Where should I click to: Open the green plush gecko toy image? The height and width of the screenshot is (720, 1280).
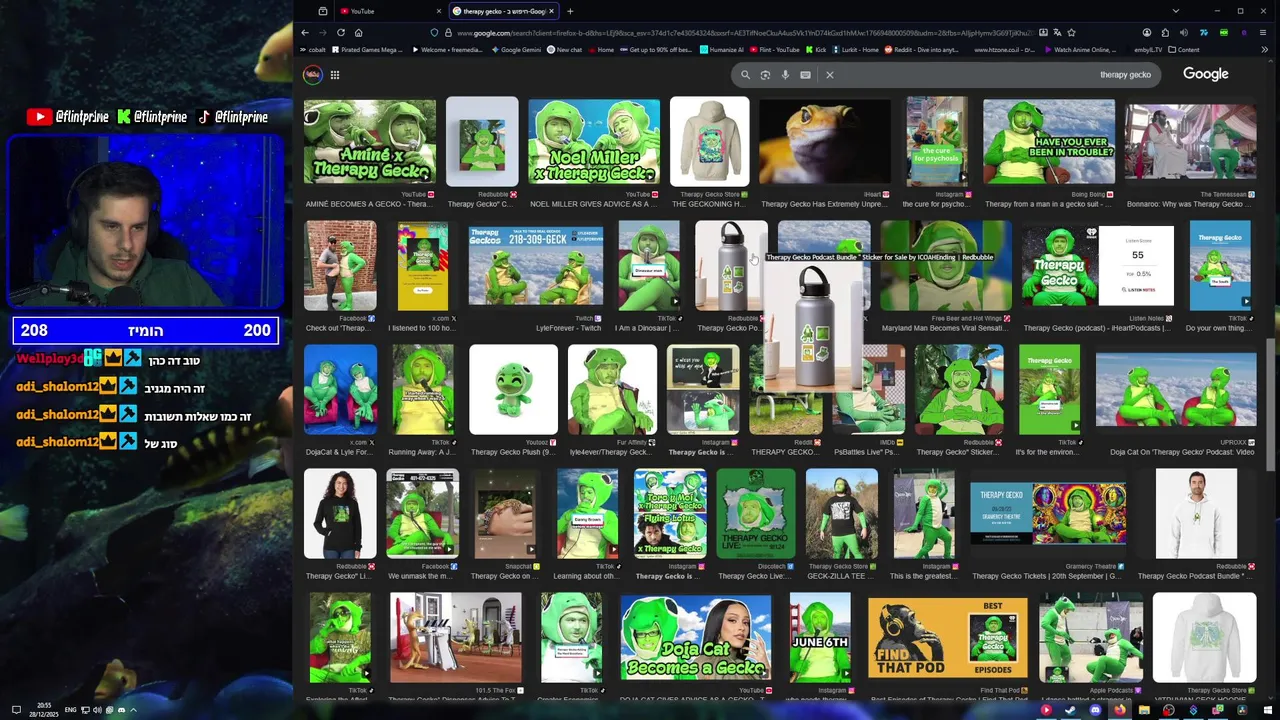pyautogui.click(x=513, y=390)
